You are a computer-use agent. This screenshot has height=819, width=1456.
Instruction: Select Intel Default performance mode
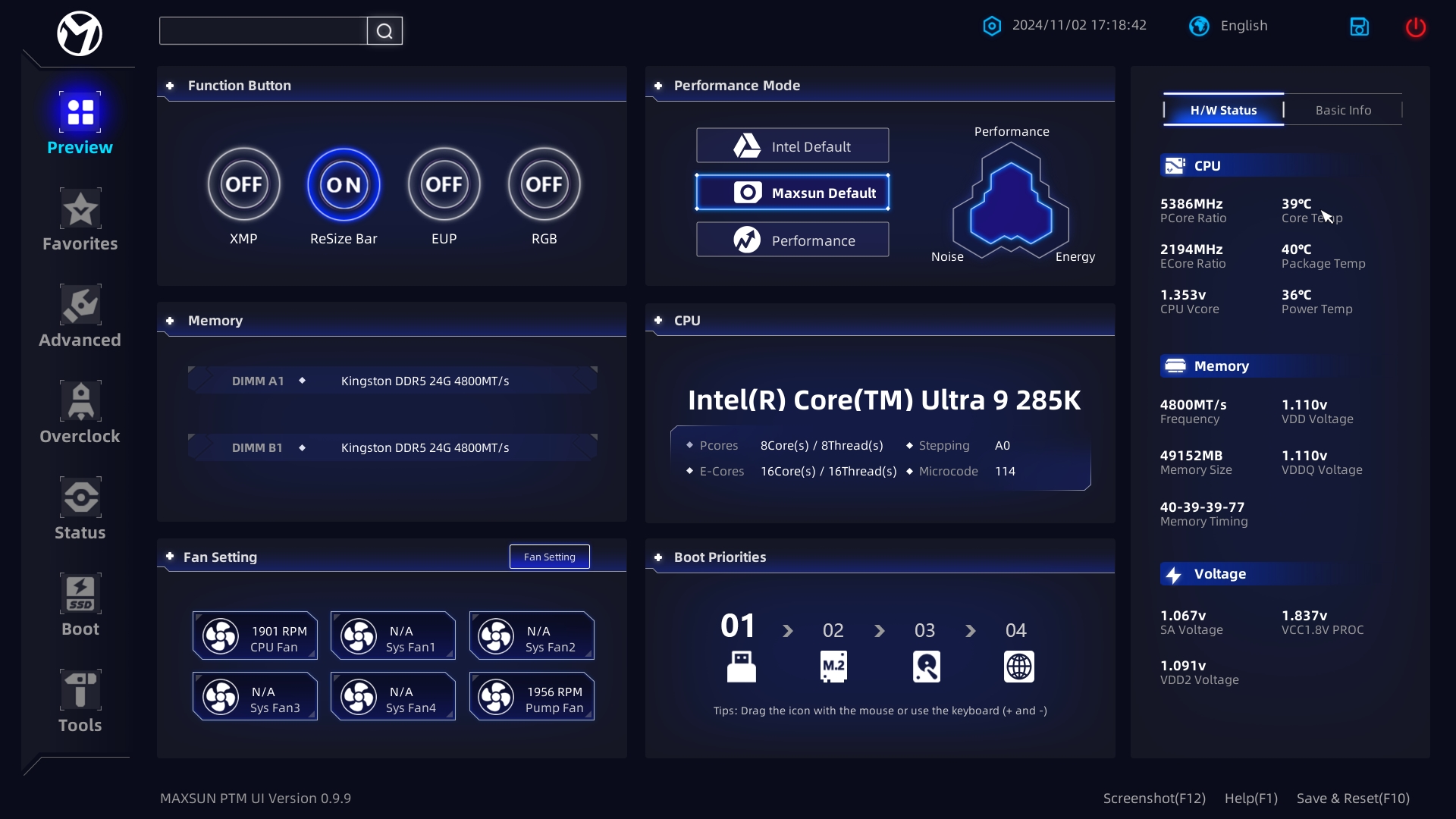tap(792, 146)
